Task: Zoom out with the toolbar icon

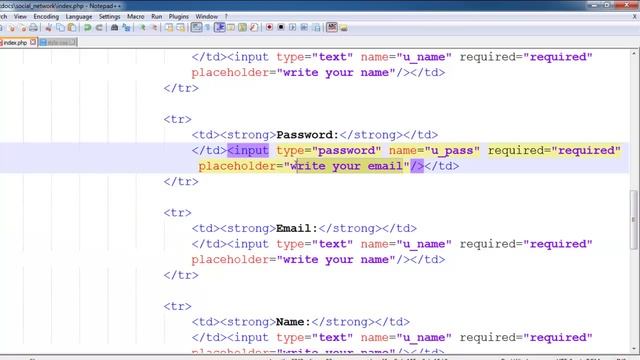Action: [154, 28]
